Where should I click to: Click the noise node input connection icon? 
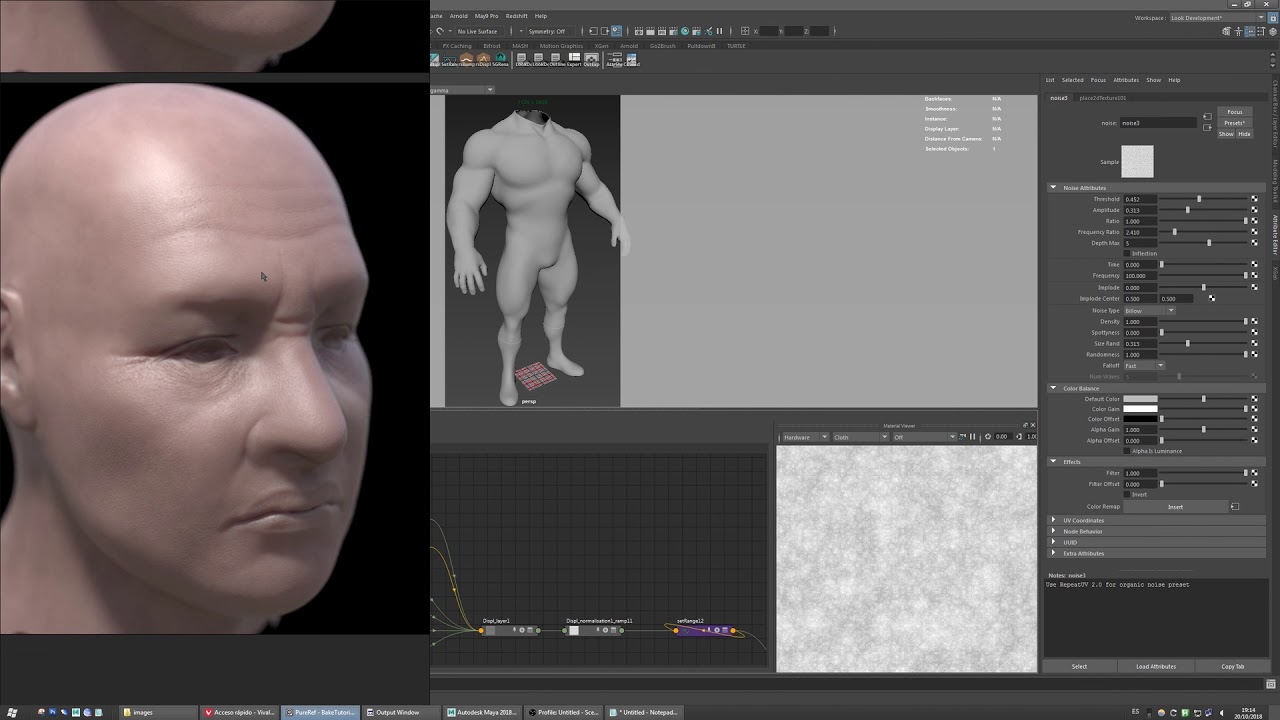(x=1207, y=116)
